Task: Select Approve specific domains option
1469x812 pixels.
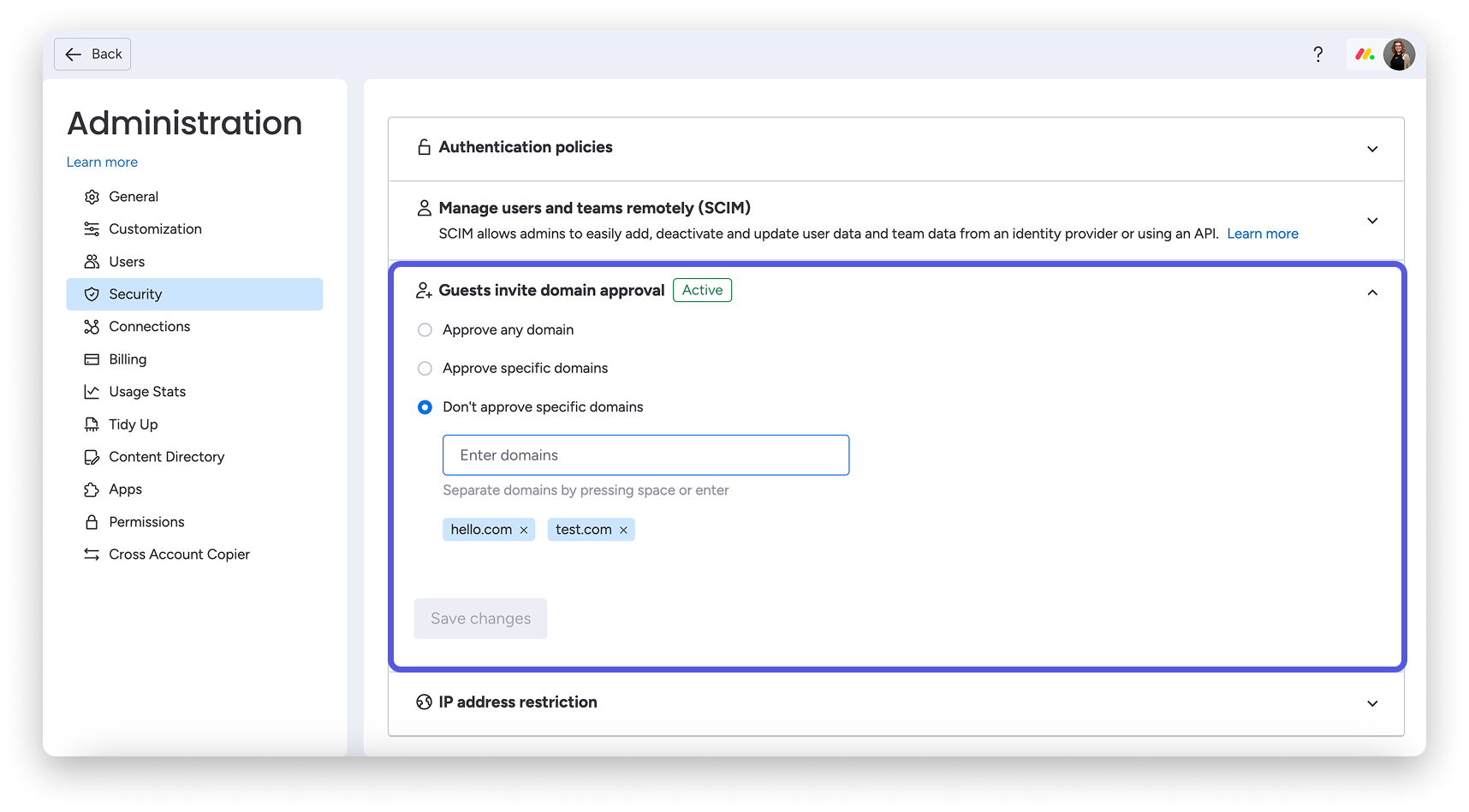Action: click(x=425, y=368)
